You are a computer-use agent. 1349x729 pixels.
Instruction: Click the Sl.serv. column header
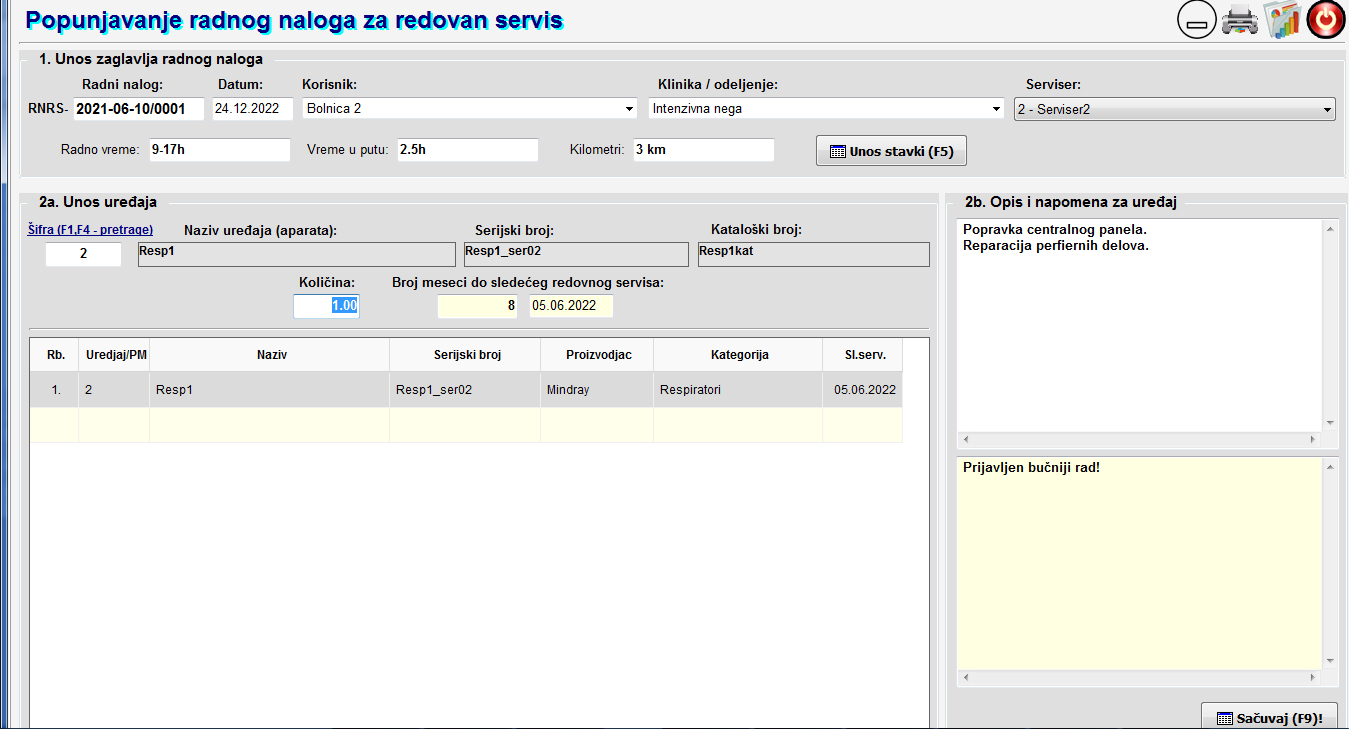click(x=863, y=355)
